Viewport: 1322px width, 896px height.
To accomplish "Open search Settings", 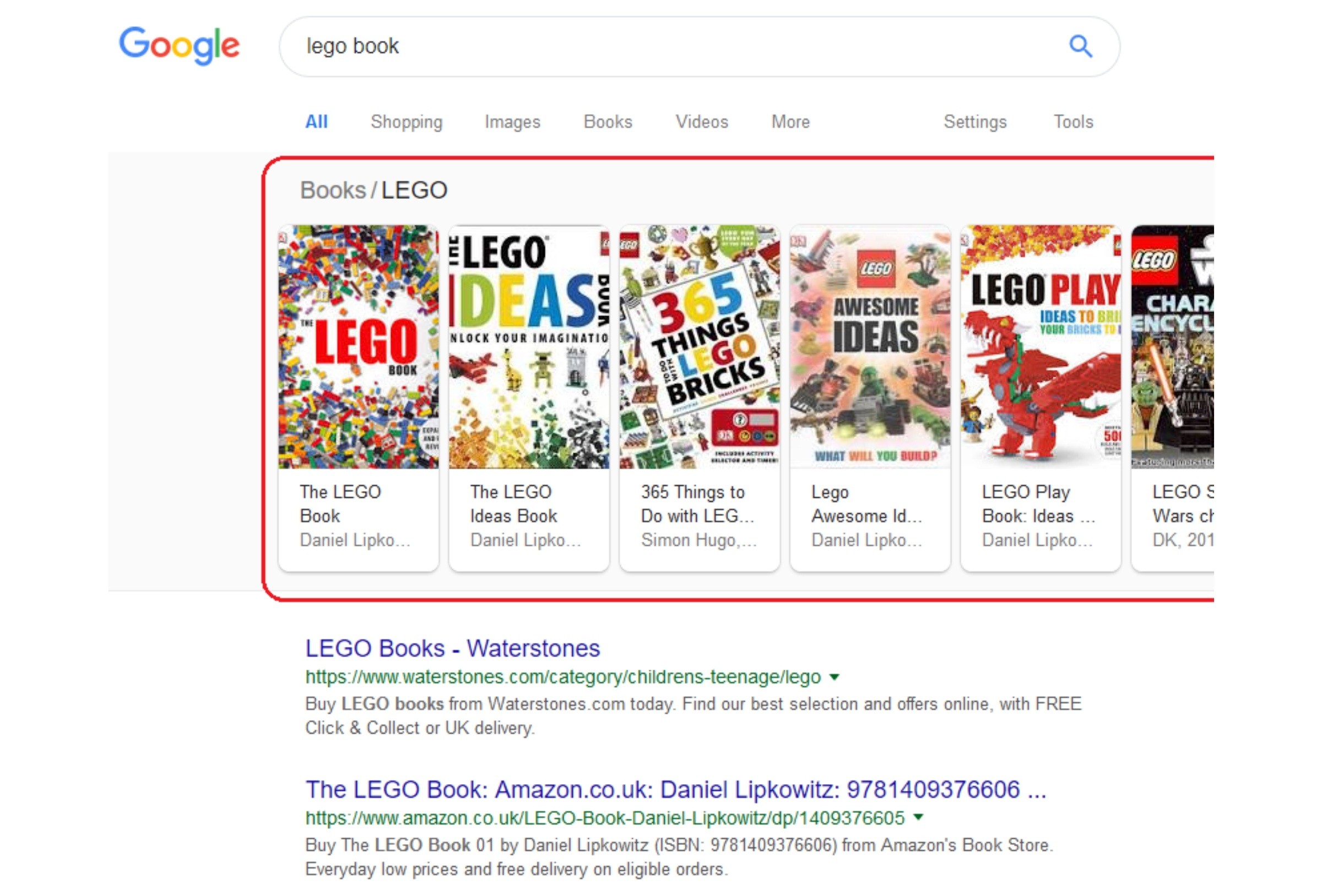I will (975, 122).
